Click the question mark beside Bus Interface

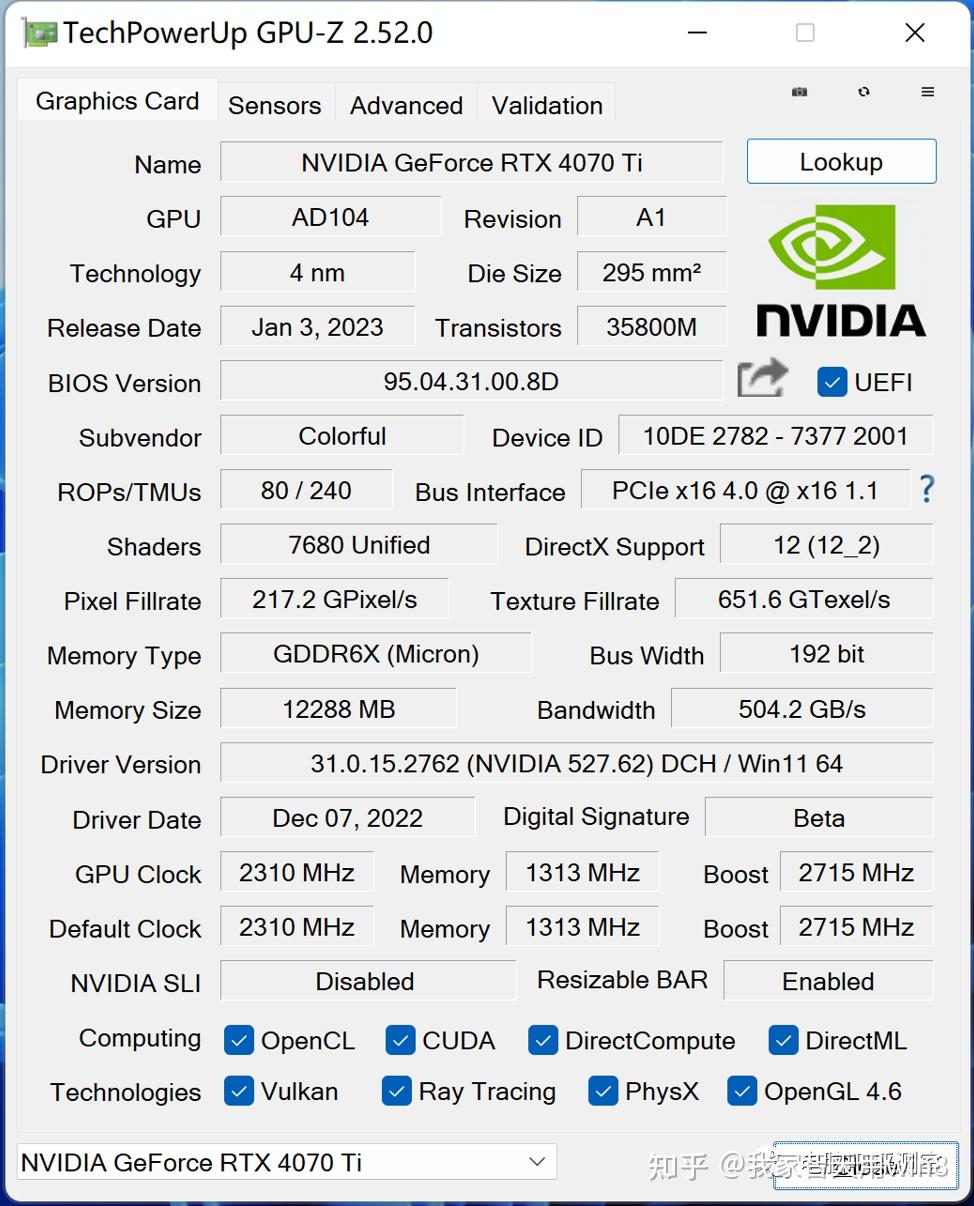[926, 489]
